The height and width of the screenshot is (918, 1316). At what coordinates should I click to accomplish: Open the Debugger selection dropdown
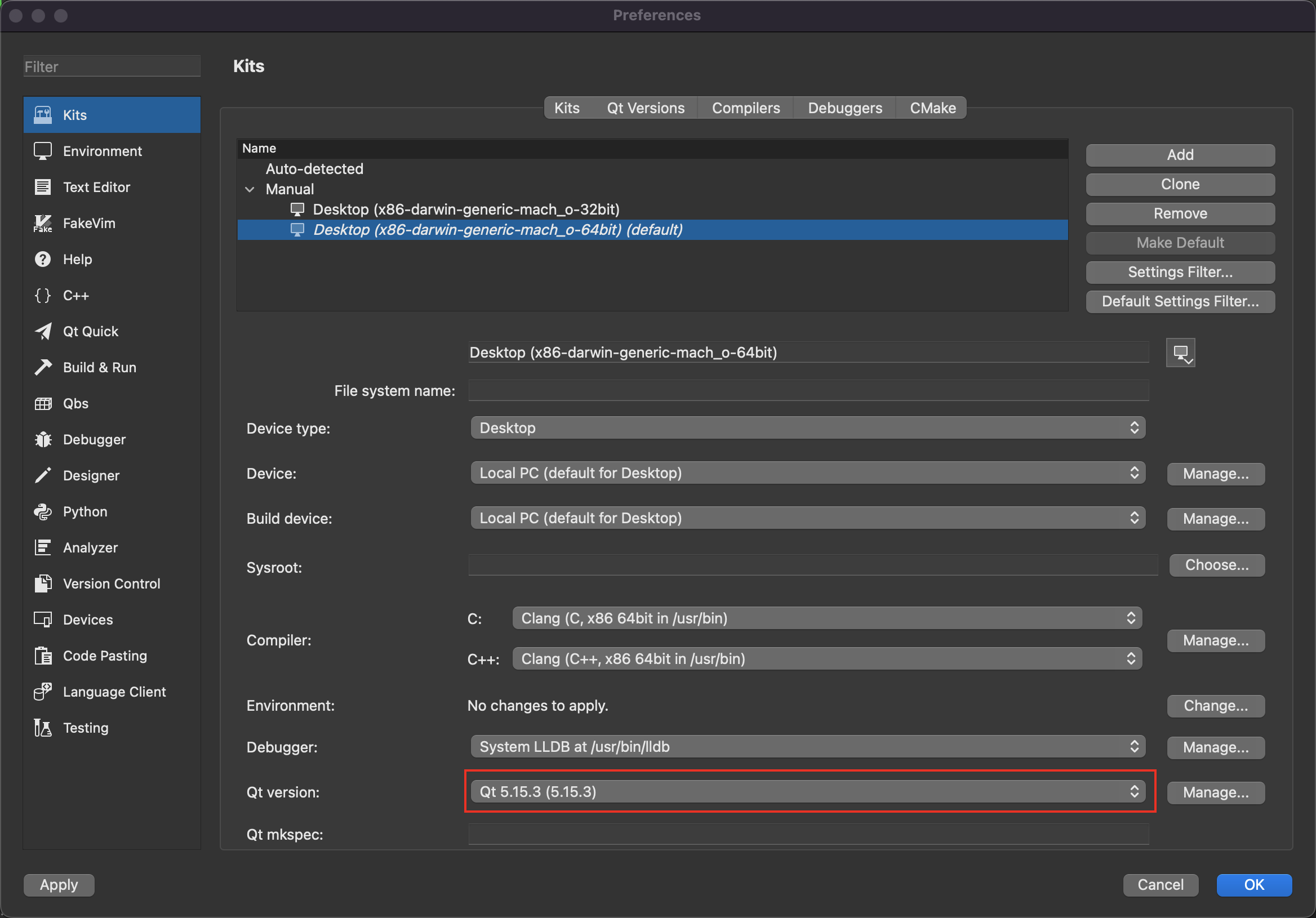807,747
